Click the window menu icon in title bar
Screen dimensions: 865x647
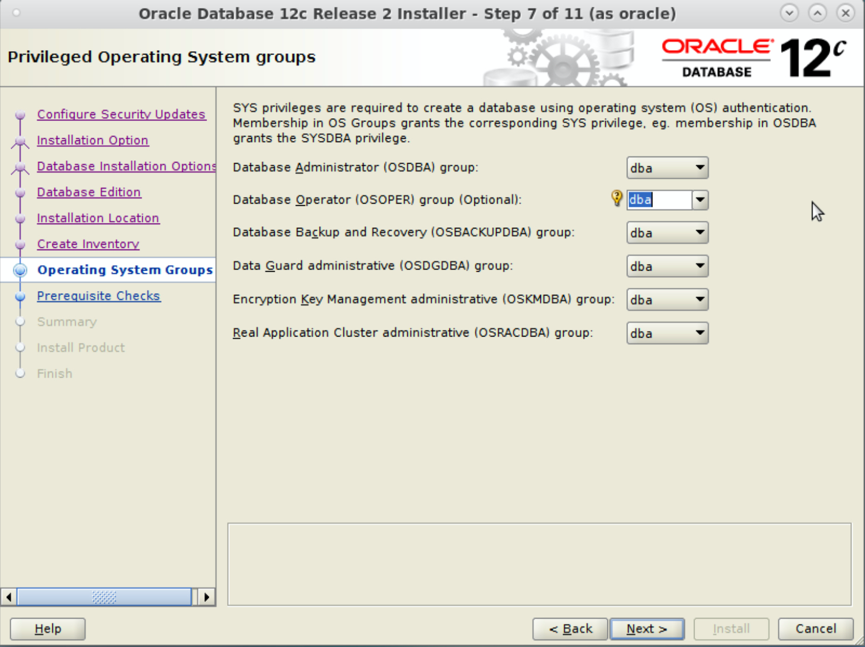click(16, 13)
